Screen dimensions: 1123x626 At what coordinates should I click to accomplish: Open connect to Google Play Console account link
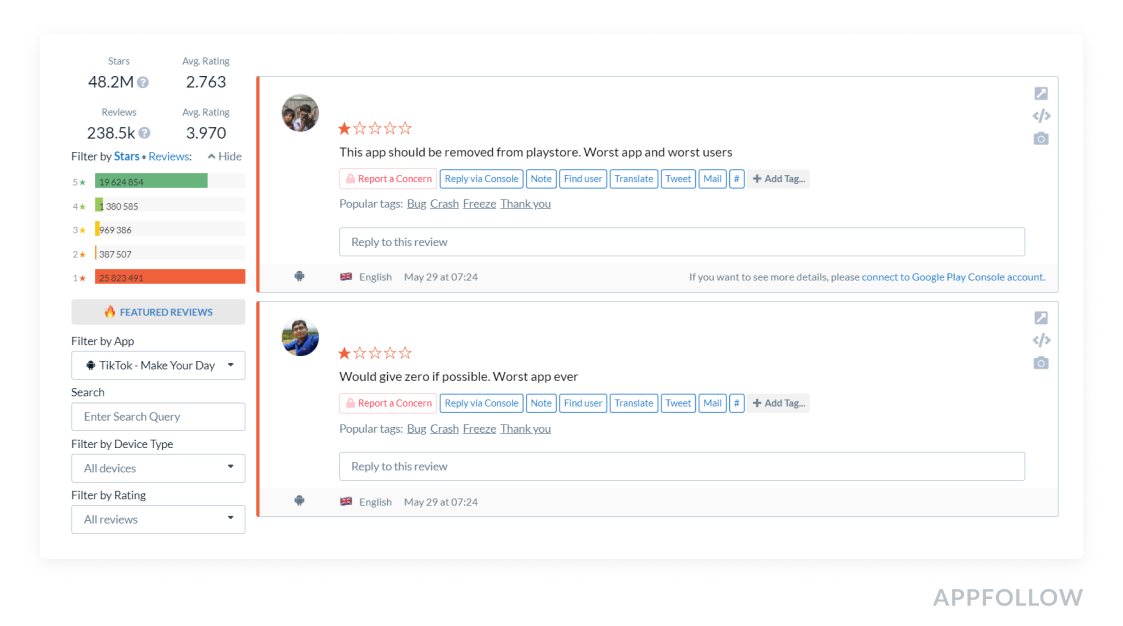tap(953, 277)
